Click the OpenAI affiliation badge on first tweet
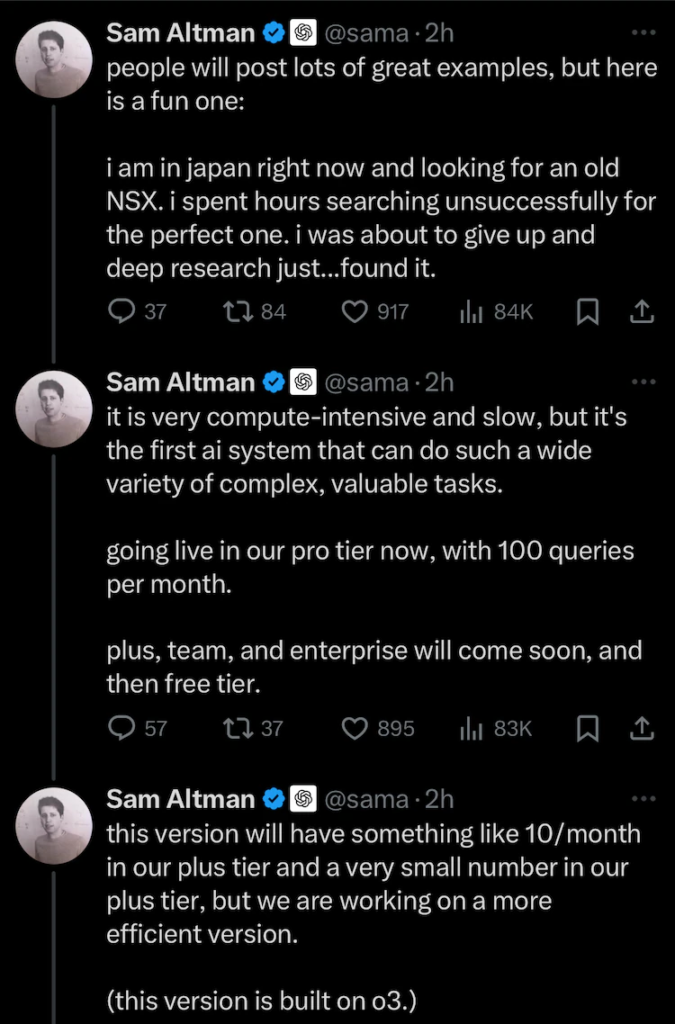675x1024 pixels. (303, 34)
